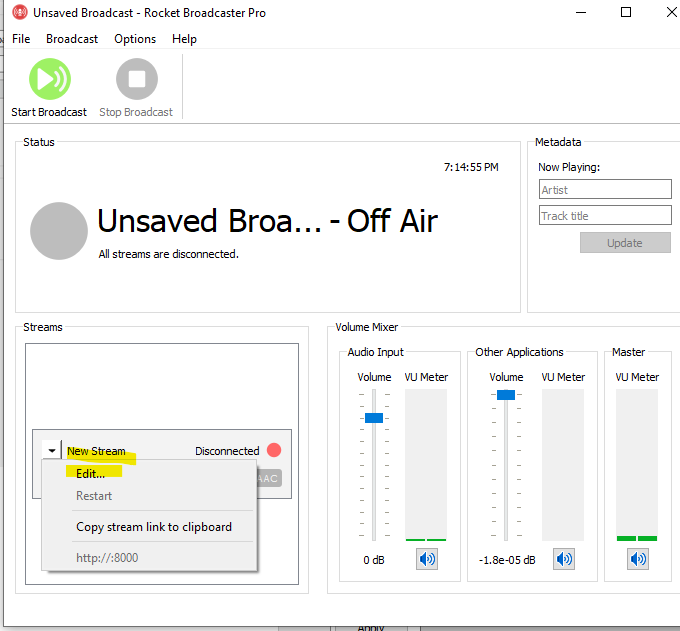680x631 pixels.
Task: Click the AAC codec badge
Action: coord(269,478)
